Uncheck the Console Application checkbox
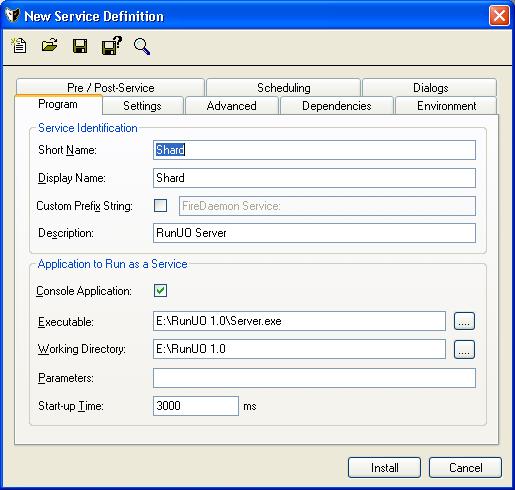 [160, 291]
